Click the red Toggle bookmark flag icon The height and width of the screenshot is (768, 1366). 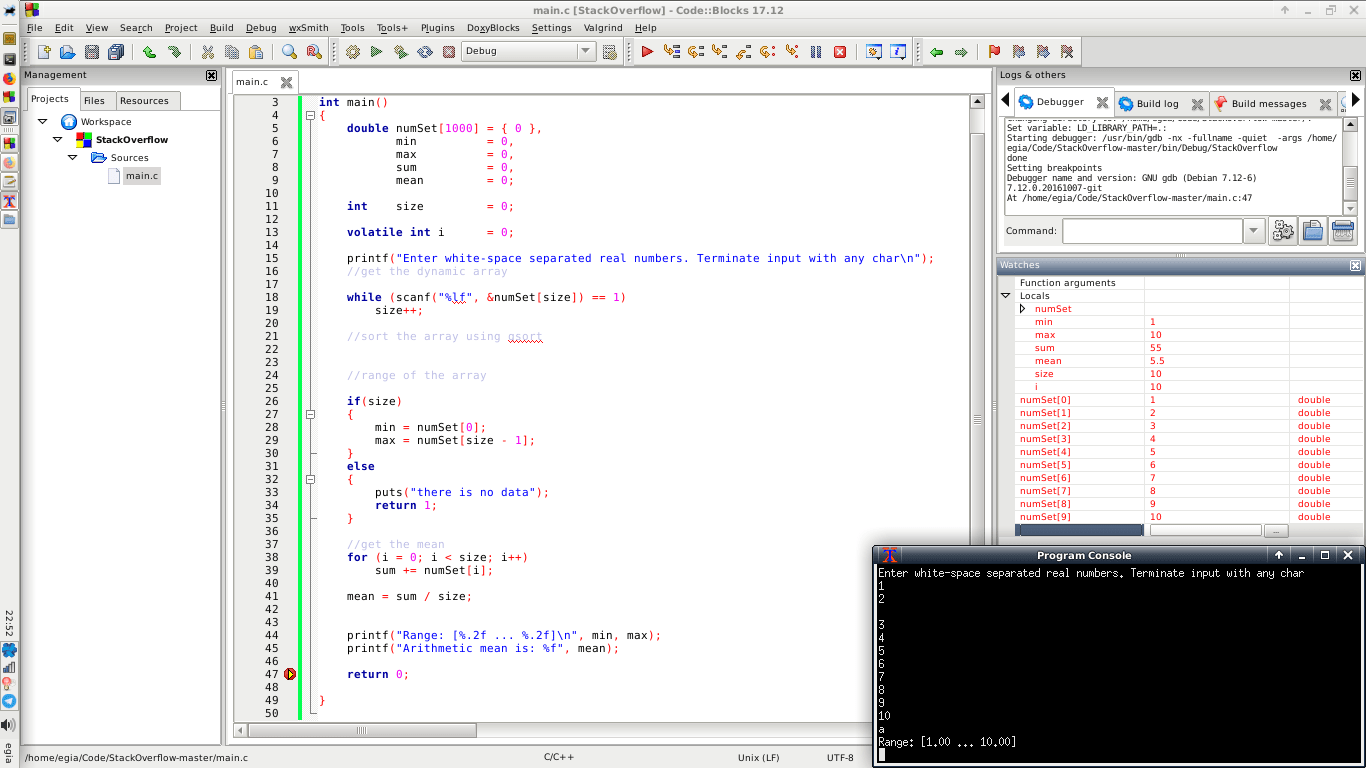coord(994,52)
